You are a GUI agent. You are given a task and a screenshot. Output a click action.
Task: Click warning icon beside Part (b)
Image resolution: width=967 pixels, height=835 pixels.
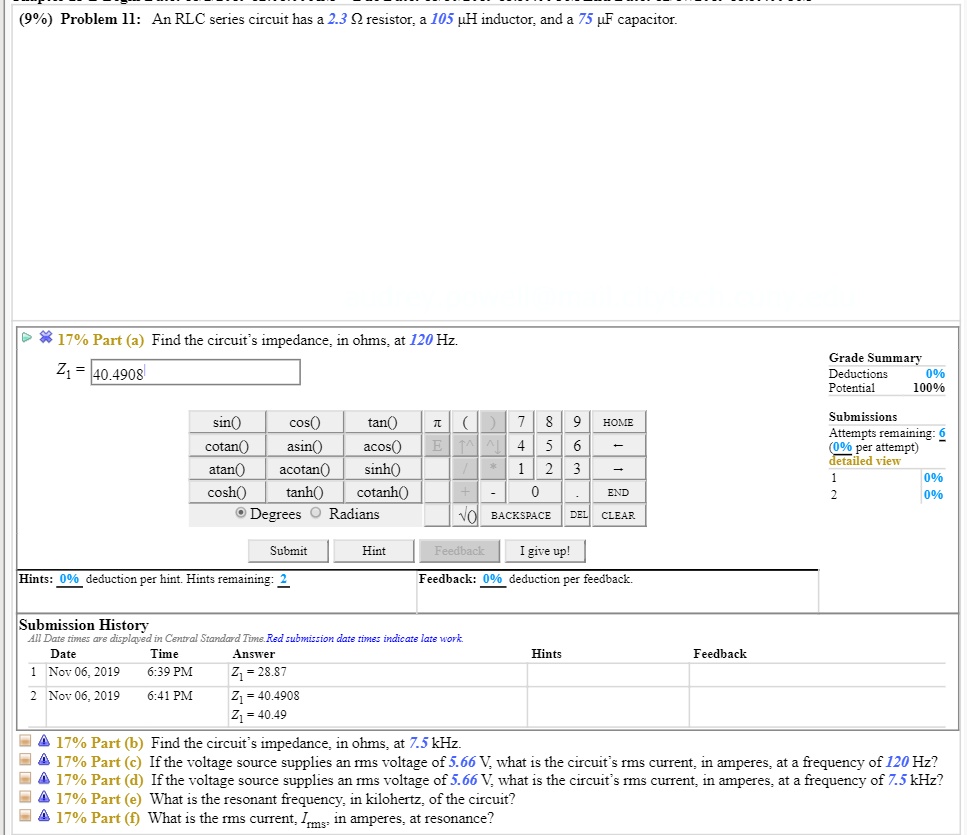pyautogui.click(x=45, y=743)
